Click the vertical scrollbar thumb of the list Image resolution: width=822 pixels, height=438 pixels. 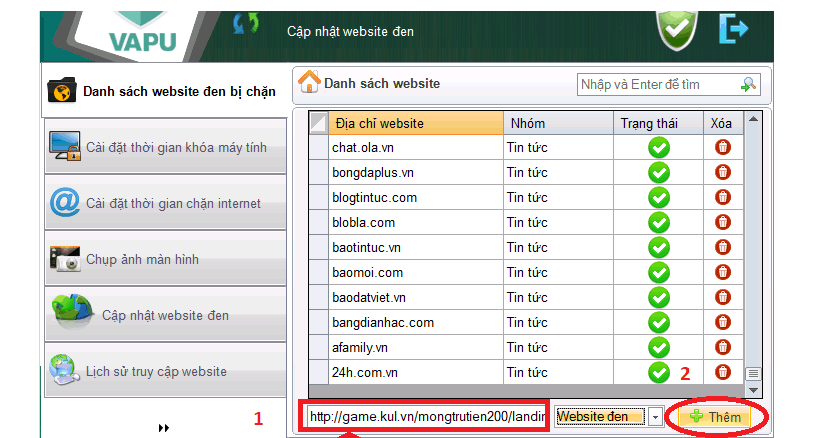click(753, 374)
